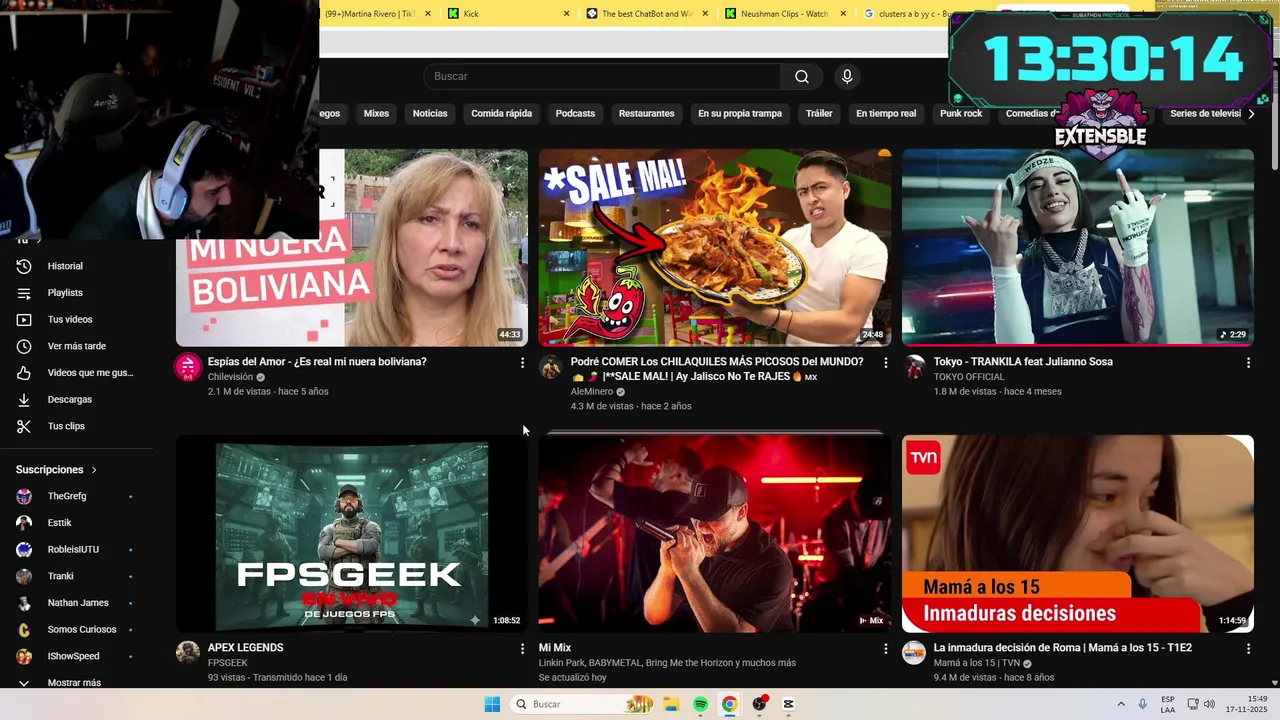The image size is (1280, 720).
Task: Open options menu for Mamá a los 15 video
Action: coord(1248,649)
